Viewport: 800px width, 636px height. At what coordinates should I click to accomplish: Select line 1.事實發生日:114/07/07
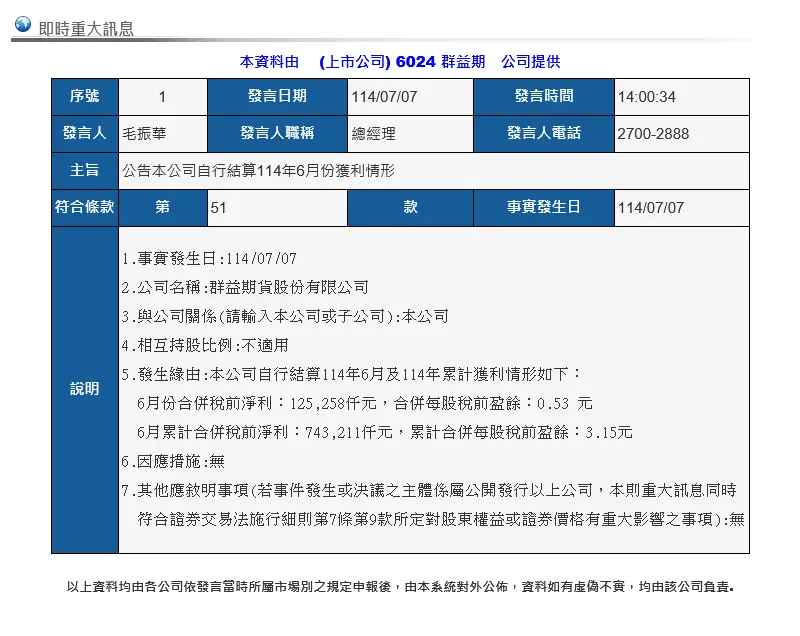pyautogui.click(x=209, y=259)
